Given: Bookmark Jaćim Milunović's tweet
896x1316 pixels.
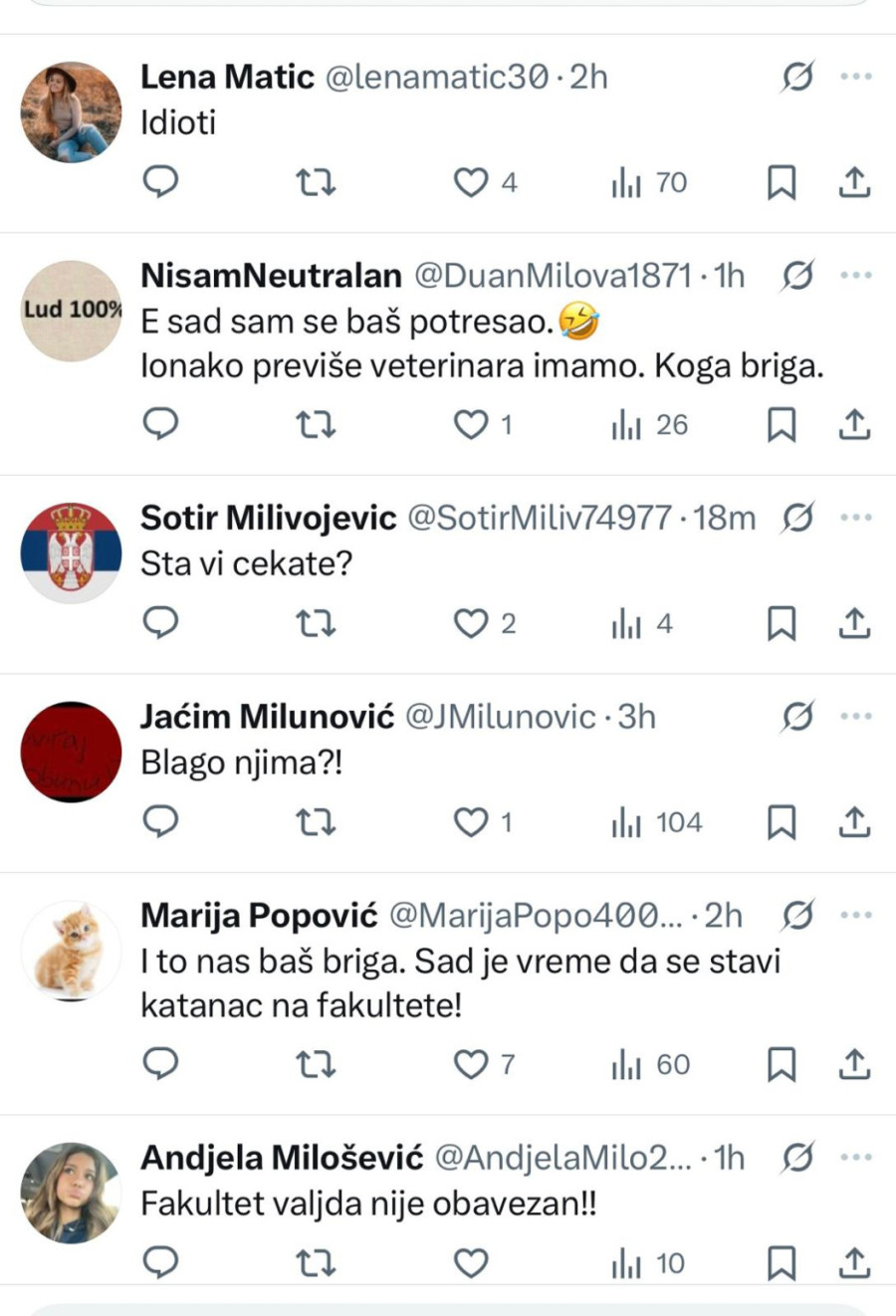Looking at the screenshot, I should click(782, 823).
